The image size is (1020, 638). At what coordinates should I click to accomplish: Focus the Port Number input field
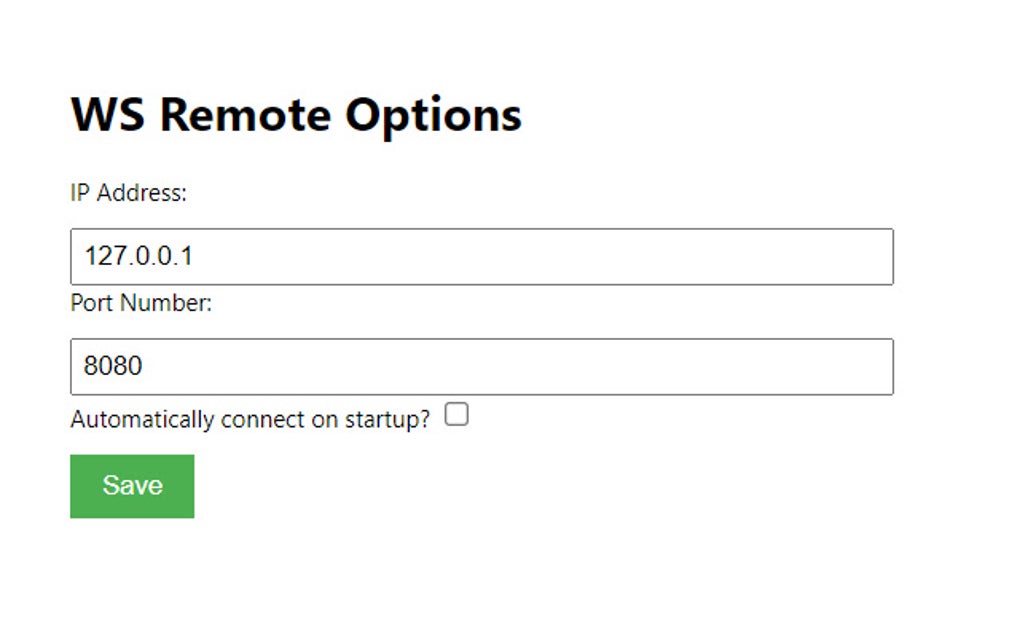(x=481, y=367)
